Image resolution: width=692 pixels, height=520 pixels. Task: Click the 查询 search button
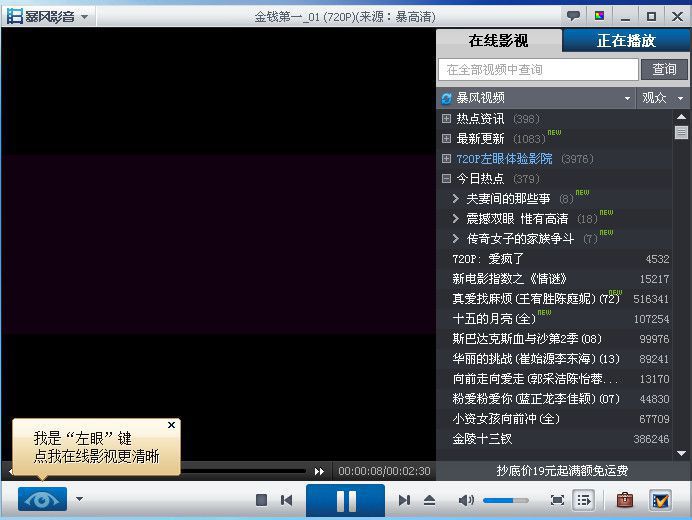tap(664, 69)
